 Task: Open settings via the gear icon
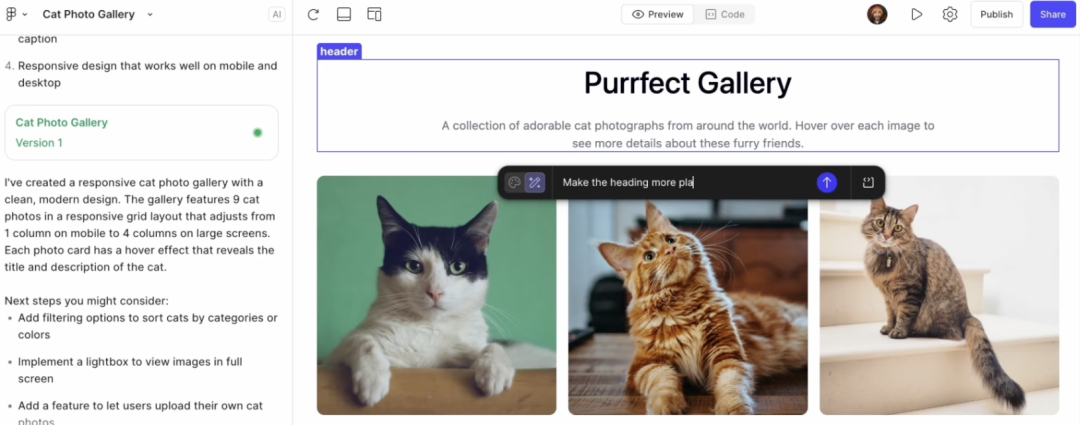click(949, 15)
